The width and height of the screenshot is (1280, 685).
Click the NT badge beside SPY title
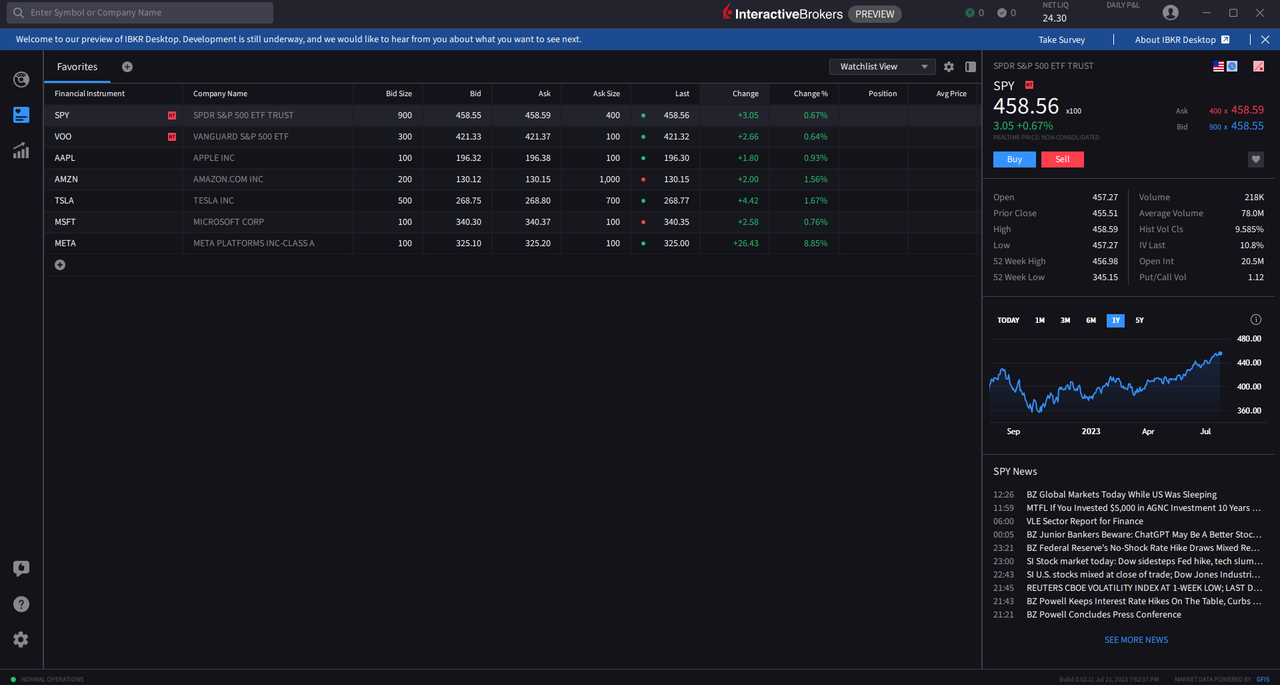point(1030,85)
